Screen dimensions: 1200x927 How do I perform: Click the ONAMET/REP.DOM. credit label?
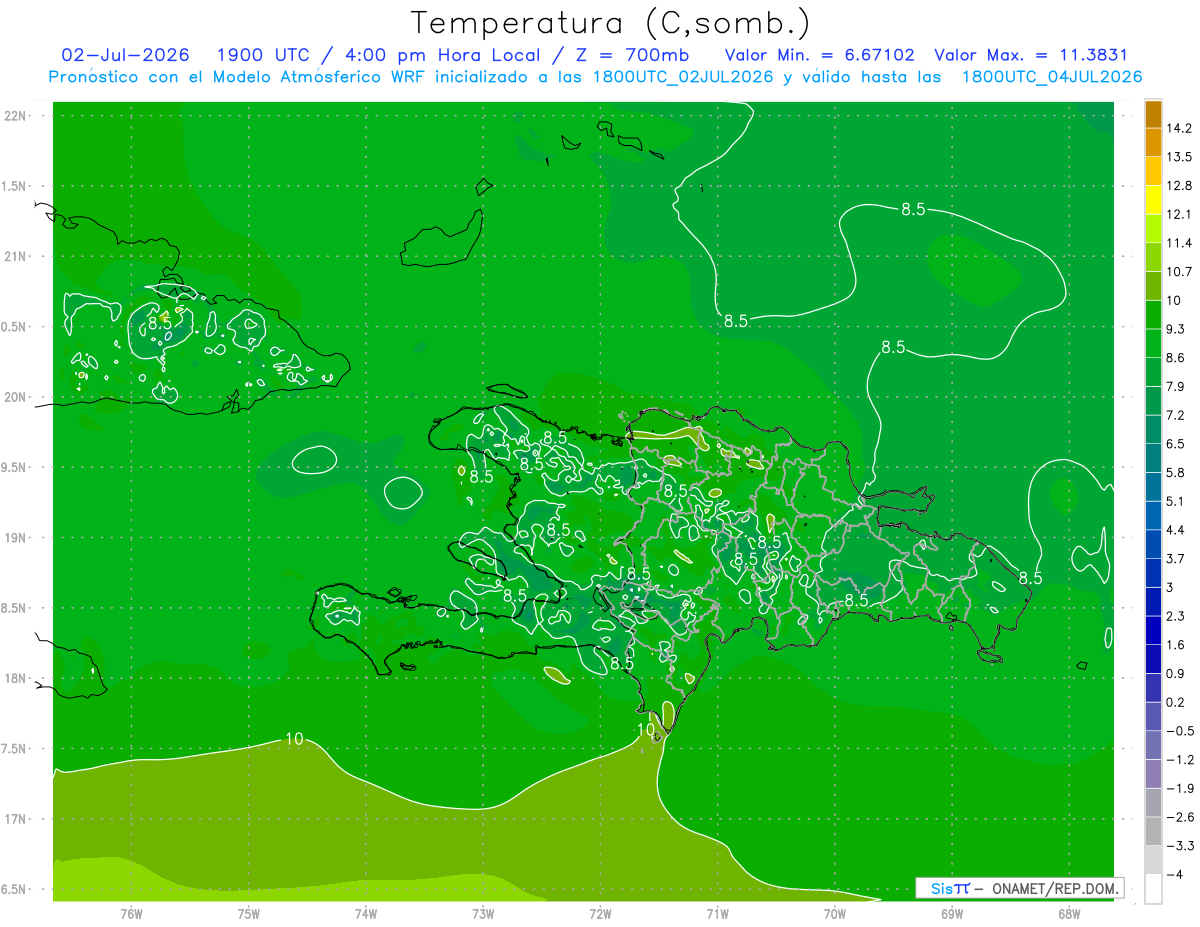click(x=1054, y=888)
